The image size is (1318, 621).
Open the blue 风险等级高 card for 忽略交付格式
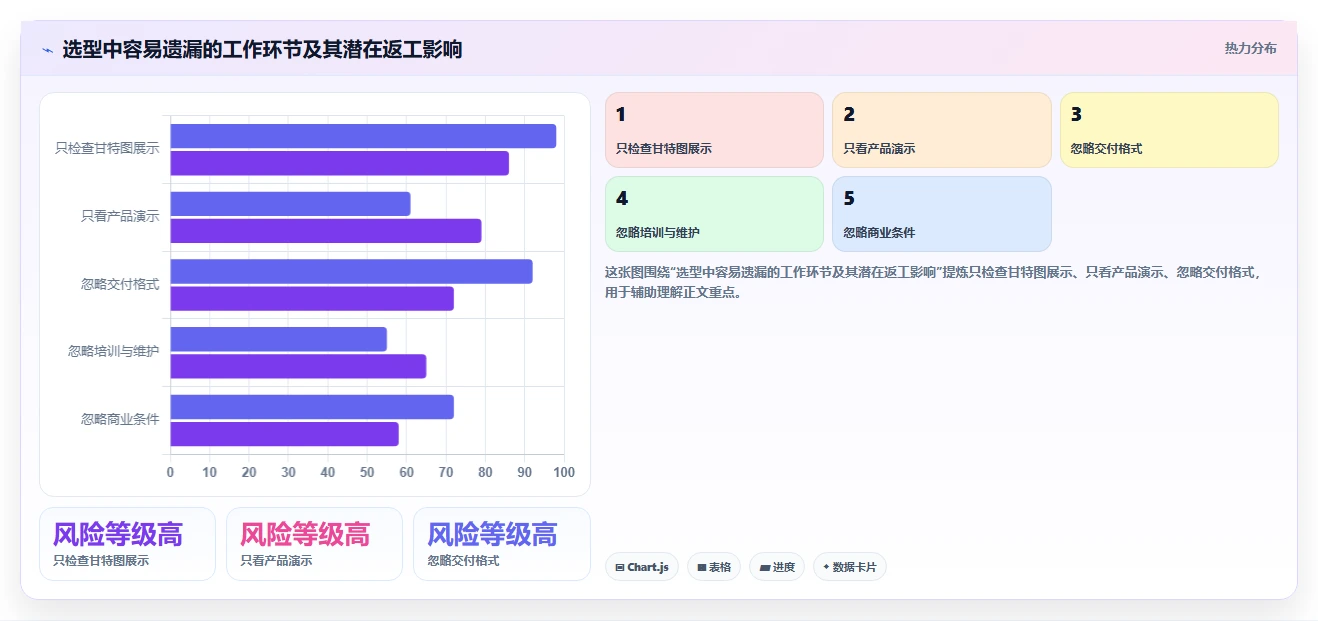[x=501, y=544]
